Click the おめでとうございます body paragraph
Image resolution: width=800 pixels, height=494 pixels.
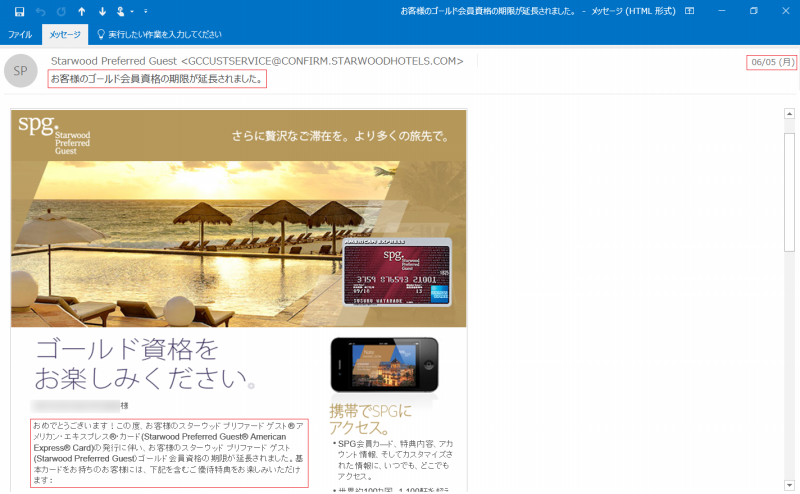[169, 453]
